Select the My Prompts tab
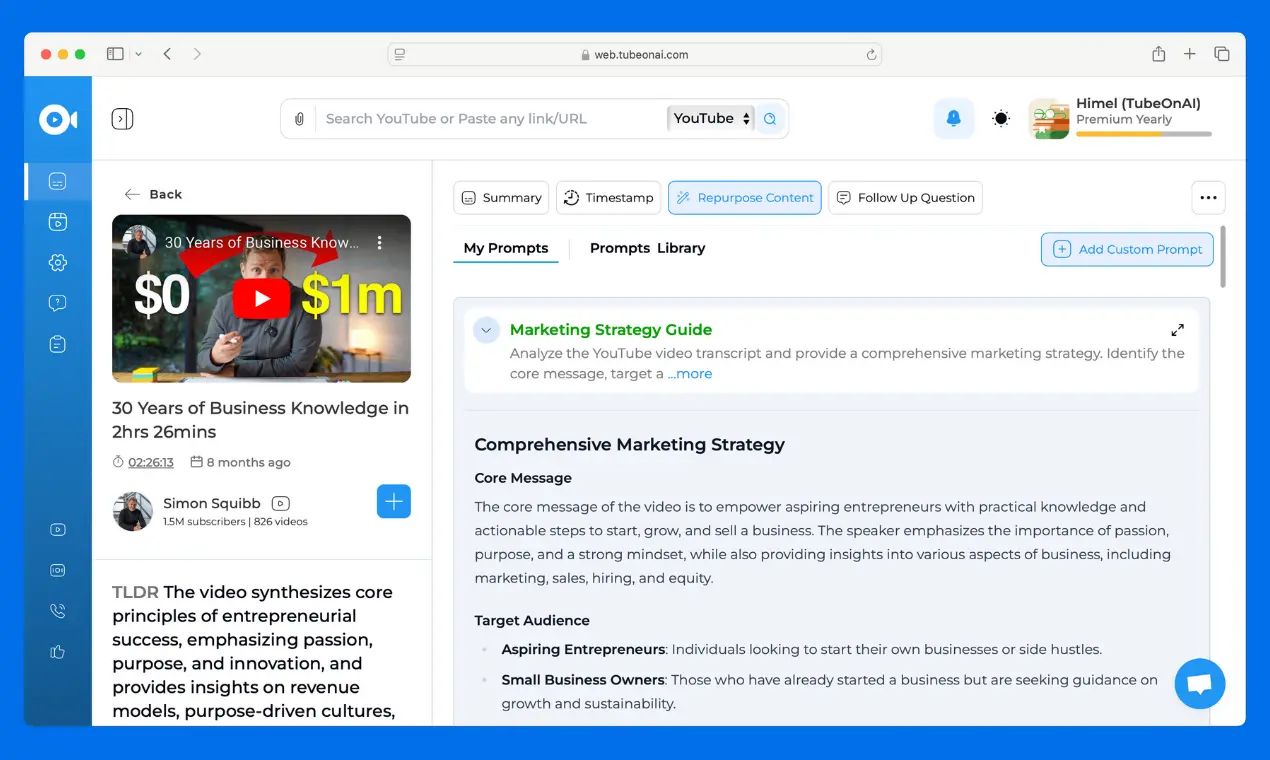This screenshot has width=1270, height=760. (x=506, y=248)
